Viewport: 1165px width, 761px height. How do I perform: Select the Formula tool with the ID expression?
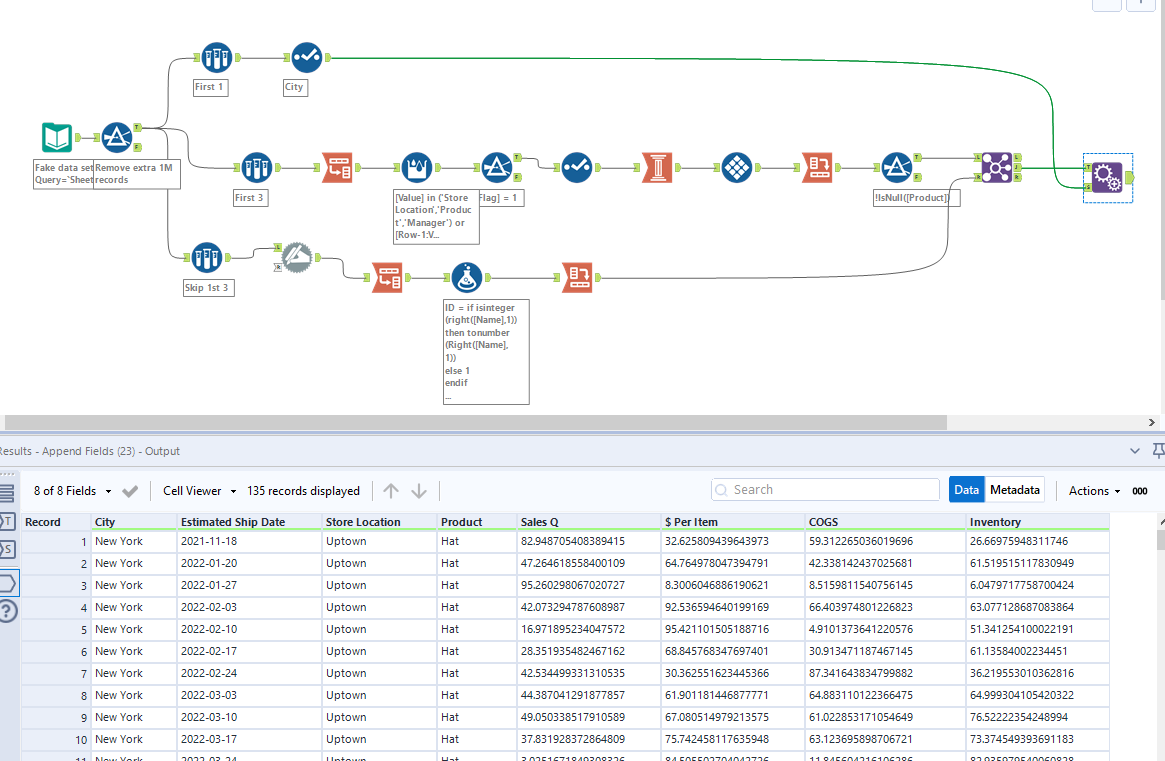[x=467, y=278]
